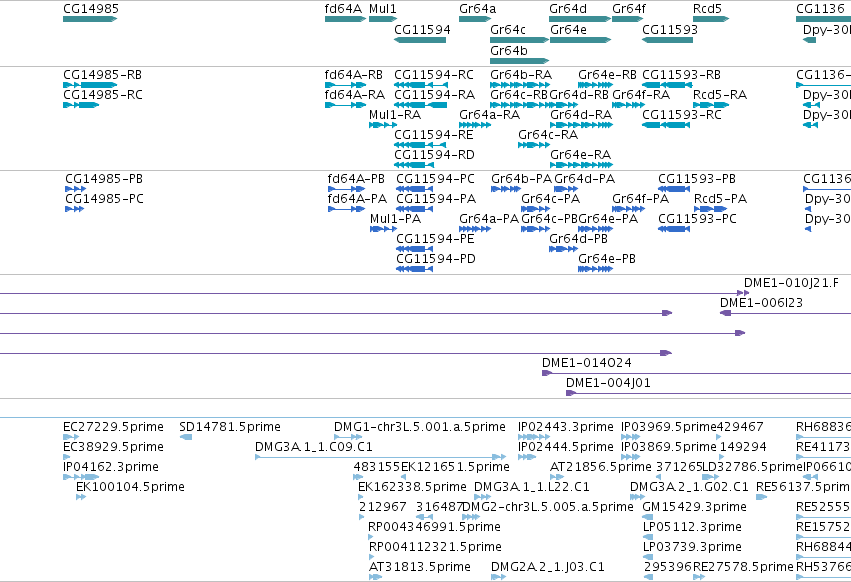Click the Gr64d gene feature

pos(580,19)
